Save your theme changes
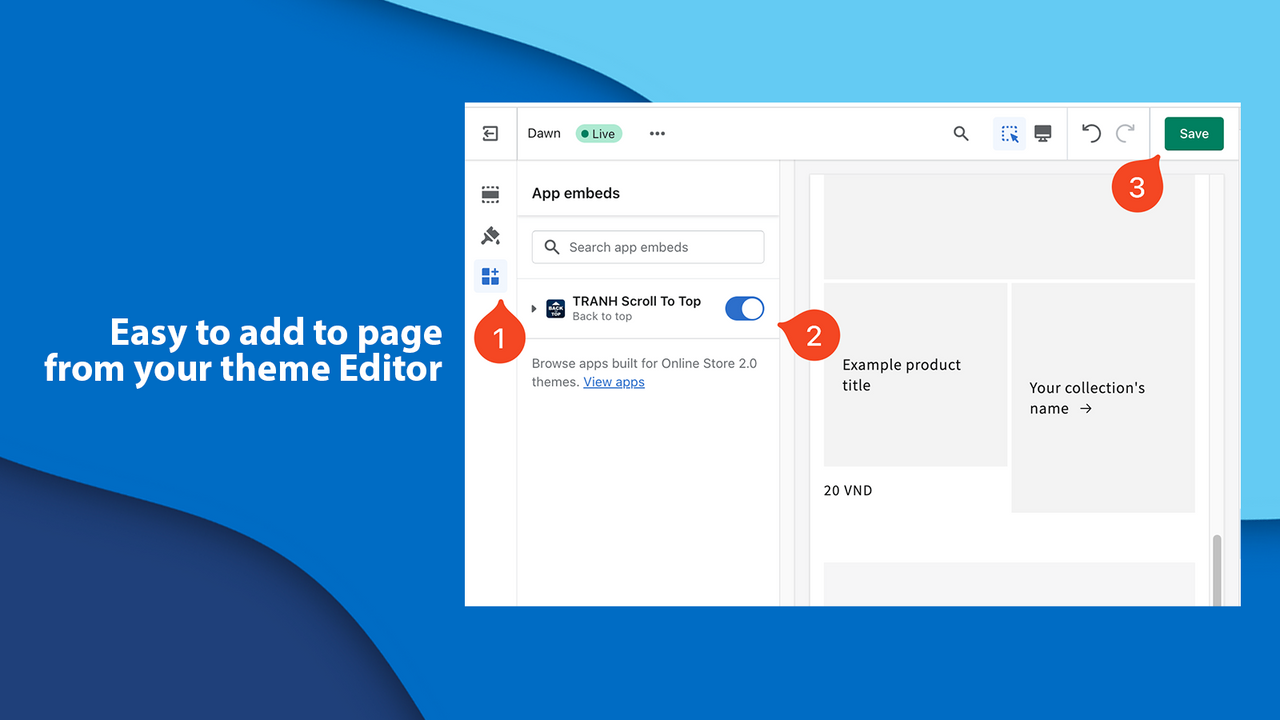Image resolution: width=1280 pixels, height=720 pixels. (1193, 133)
